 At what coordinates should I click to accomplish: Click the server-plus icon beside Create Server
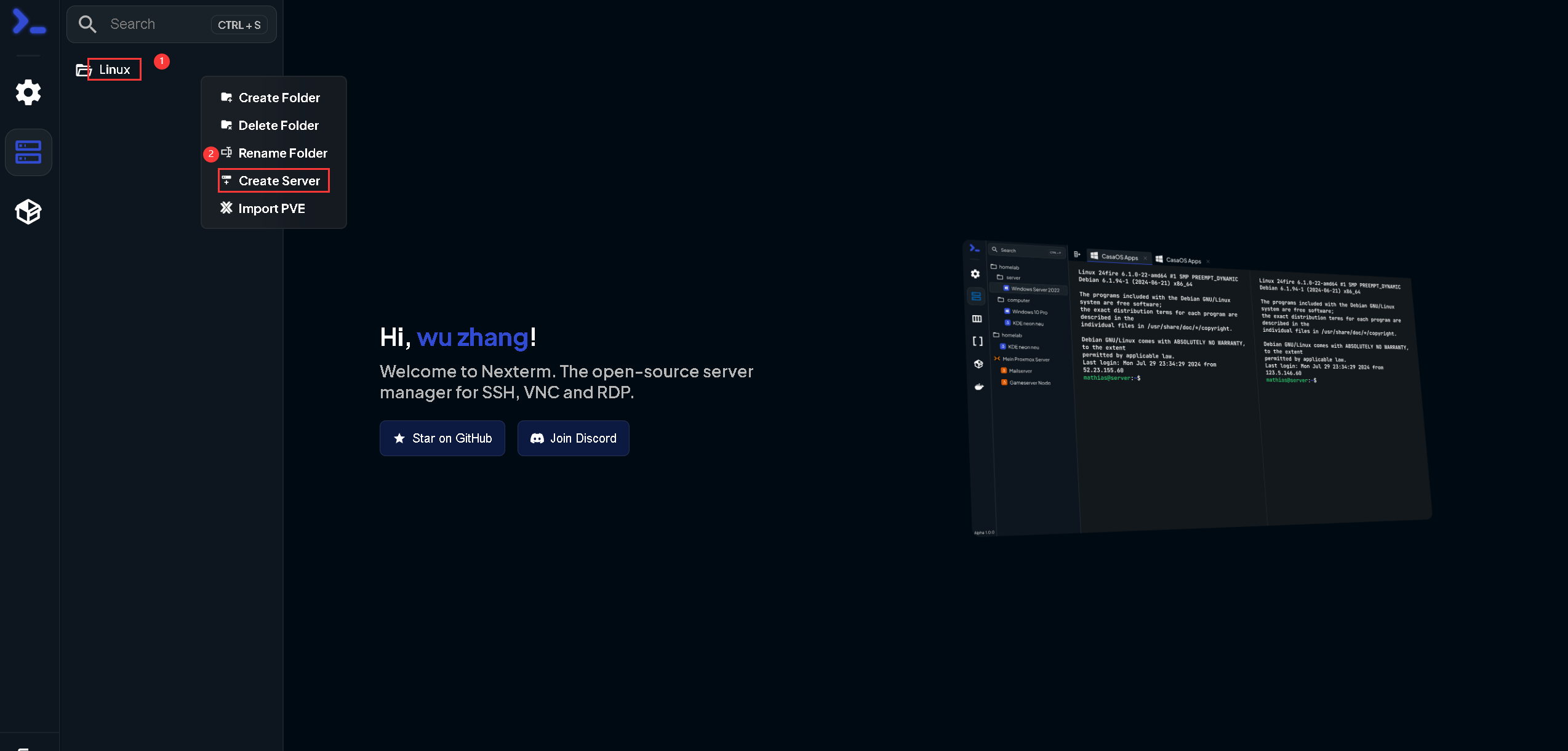pos(226,180)
